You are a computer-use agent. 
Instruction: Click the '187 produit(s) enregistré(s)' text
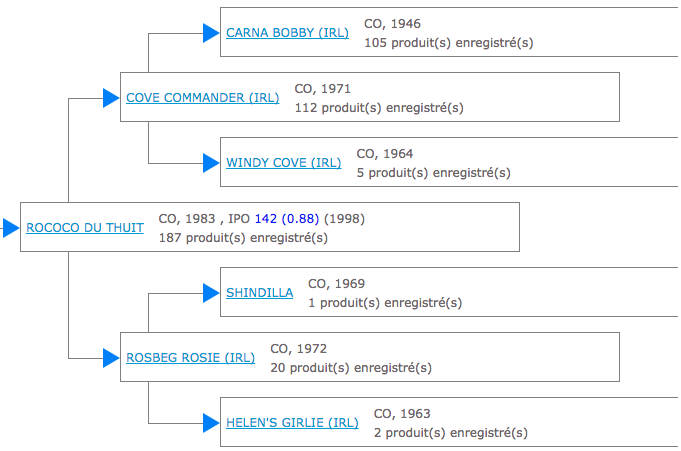[x=243, y=238]
